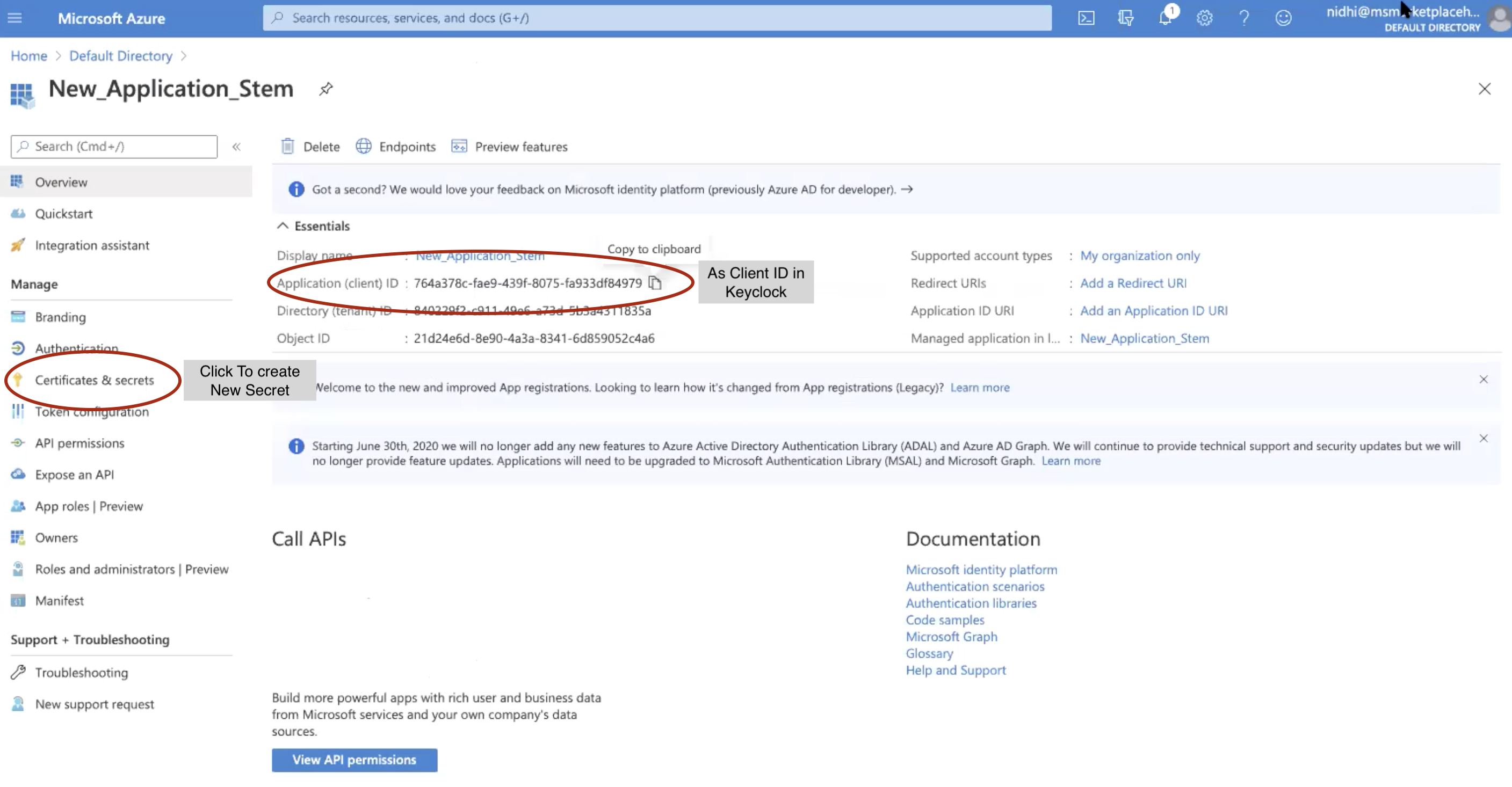Image resolution: width=1512 pixels, height=787 pixels.
Task: Dismiss the ADAL deprecation notice
Action: 1483,439
